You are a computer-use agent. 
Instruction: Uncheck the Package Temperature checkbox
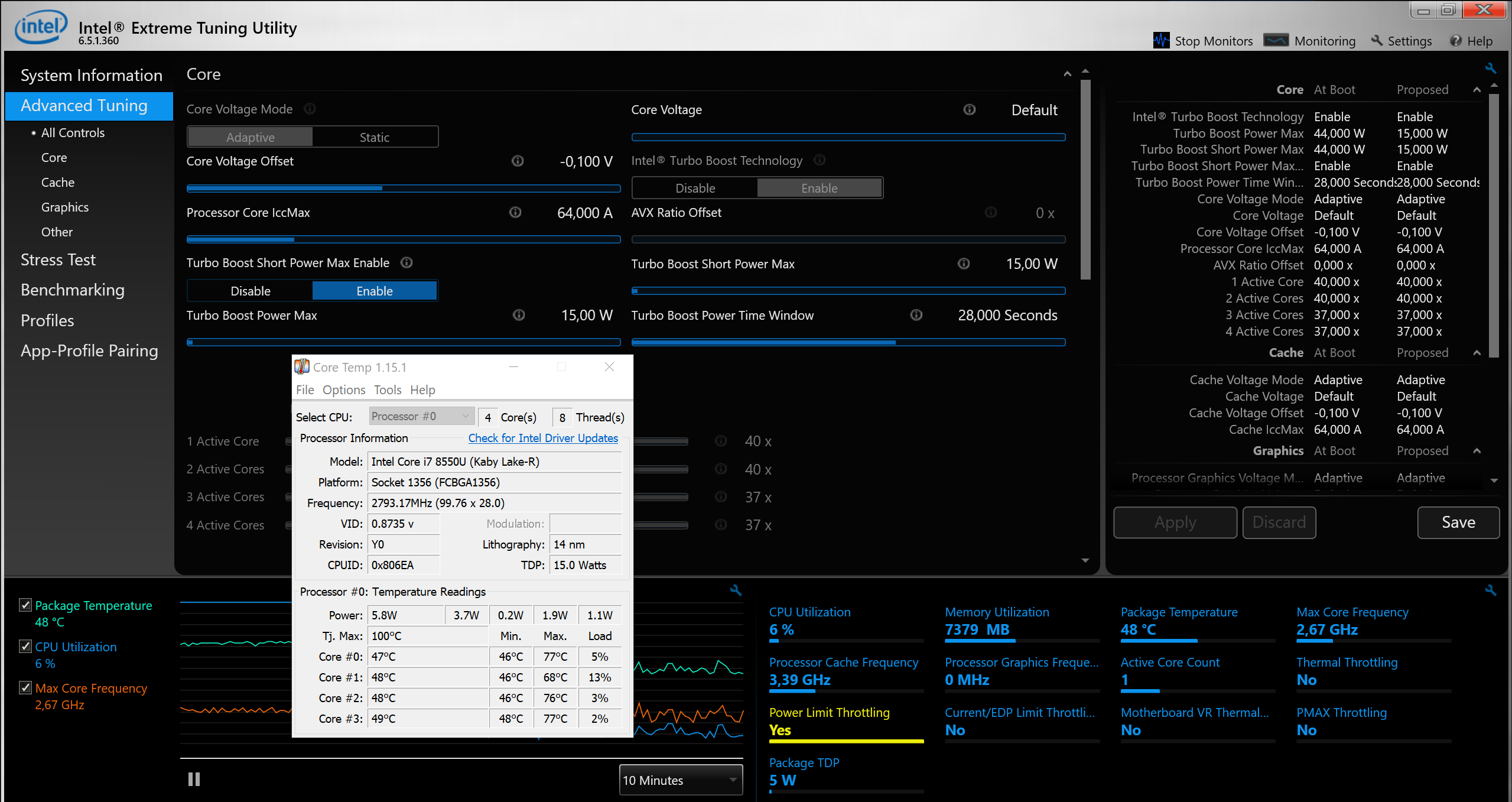[x=25, y=605]
